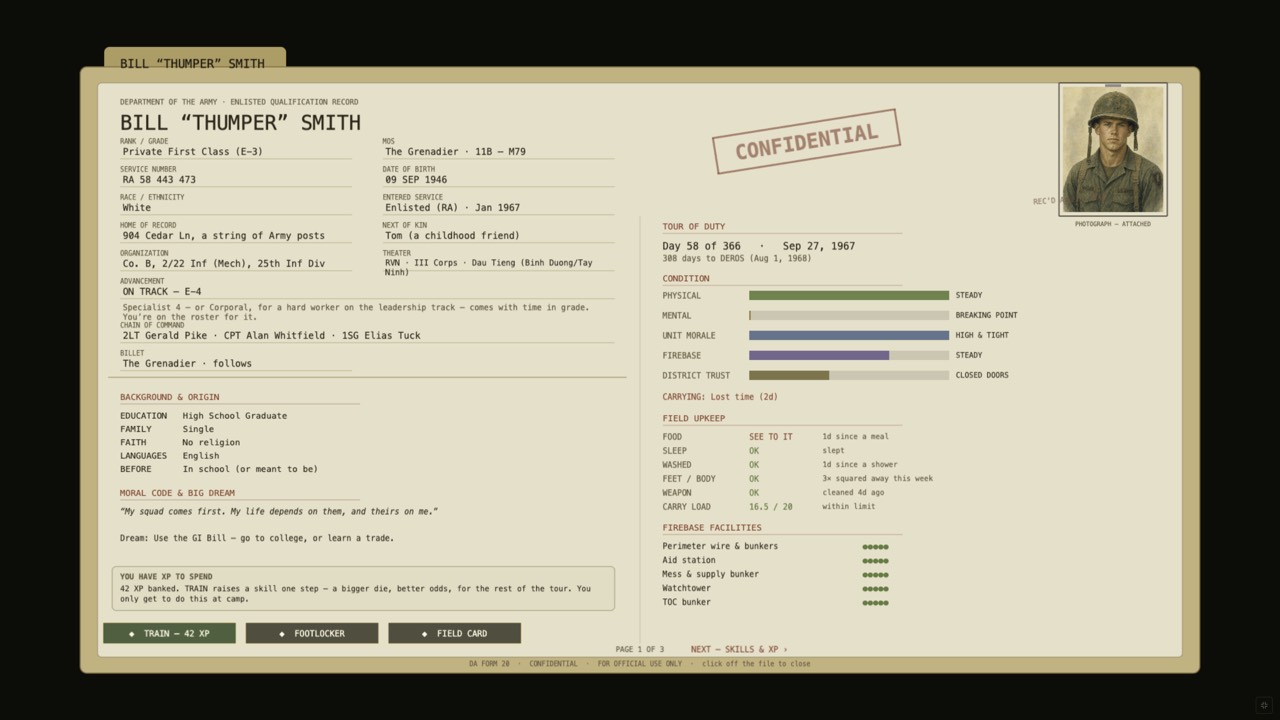Viewport: 1280px width, 720px height.
Task: Click the Aid station rating dots
Action: pos(875,561)
